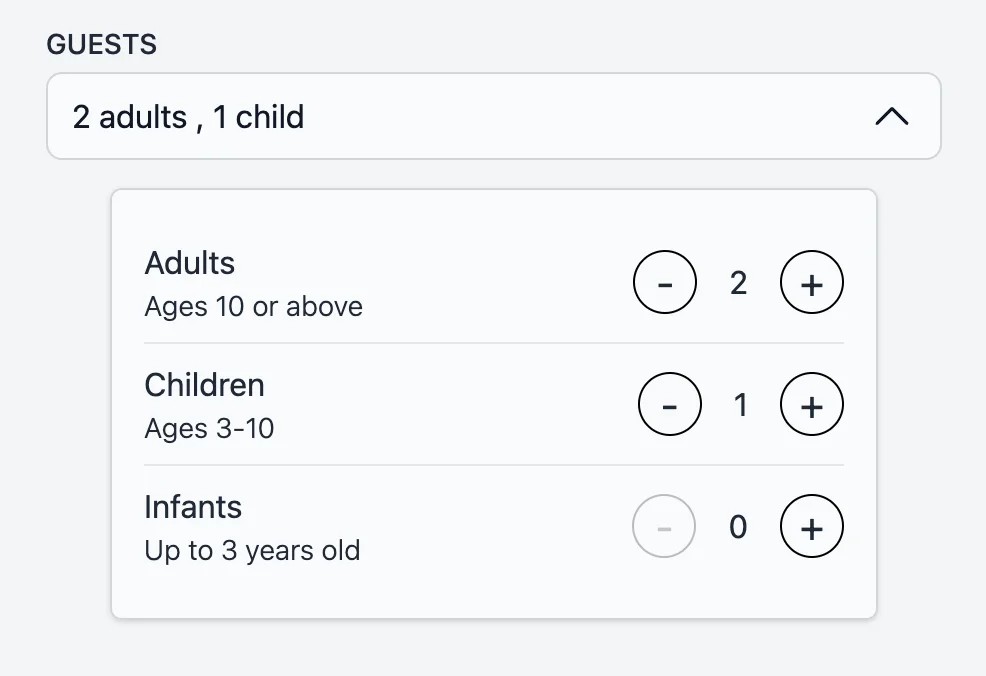Image resolution: width=986 pixels, height=676 pixels.
Task: Open the guests selection field
Action: pyautogui.click(x=493, y=116)
